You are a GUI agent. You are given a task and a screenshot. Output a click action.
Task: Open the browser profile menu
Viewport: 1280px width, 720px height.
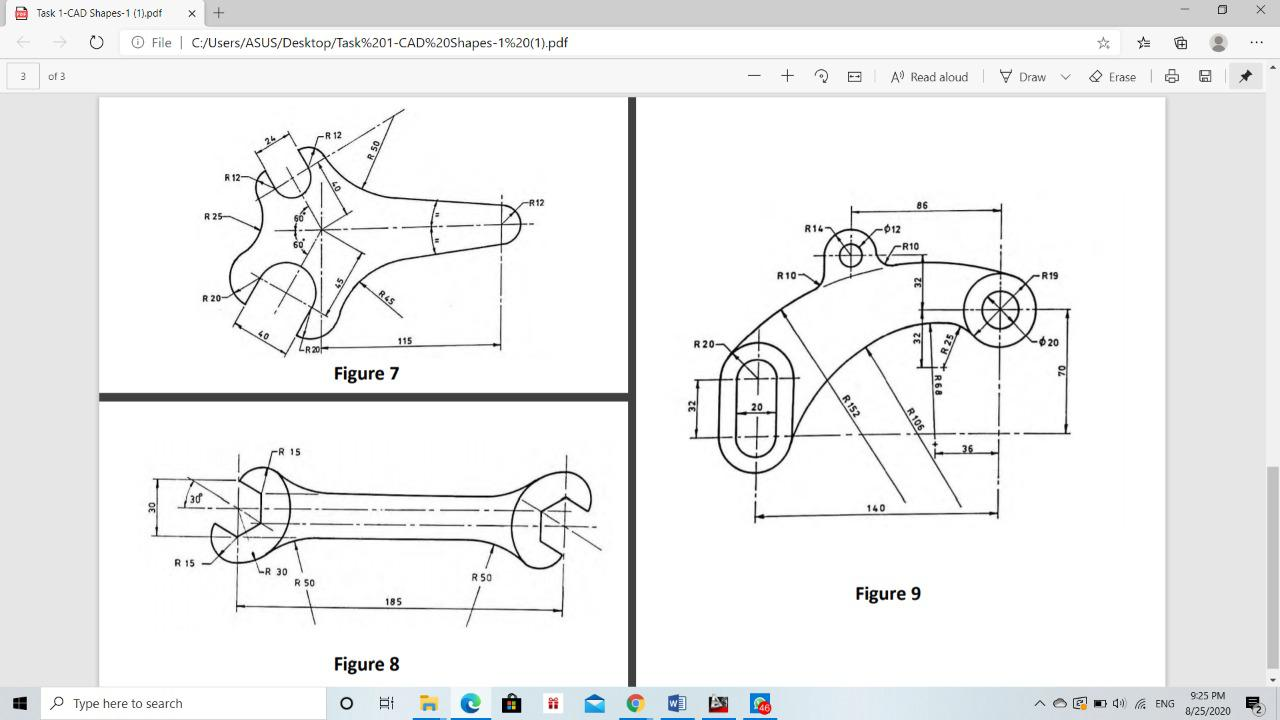coord(1217,42)
